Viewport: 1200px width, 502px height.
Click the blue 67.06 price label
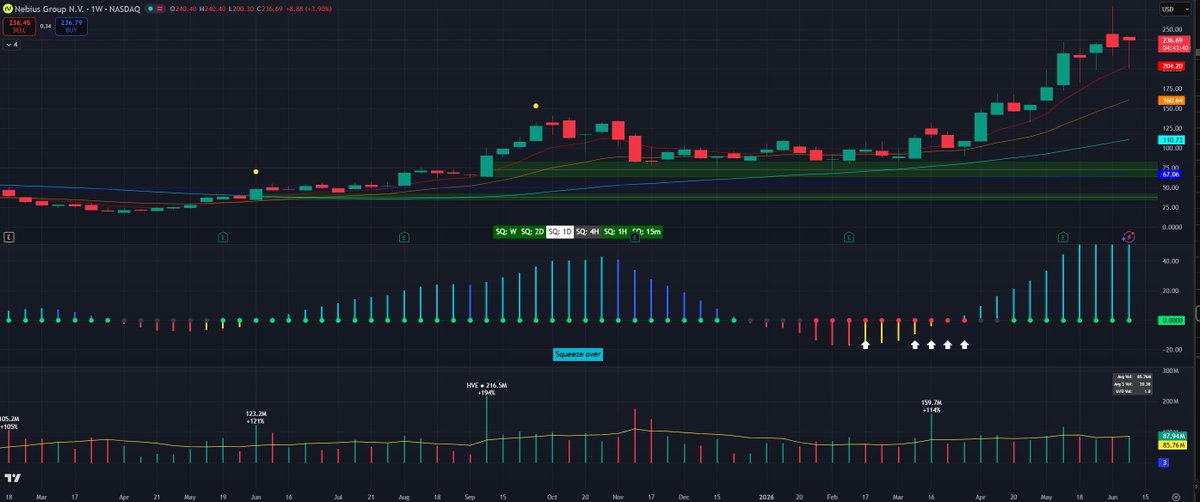(1170, 174)
